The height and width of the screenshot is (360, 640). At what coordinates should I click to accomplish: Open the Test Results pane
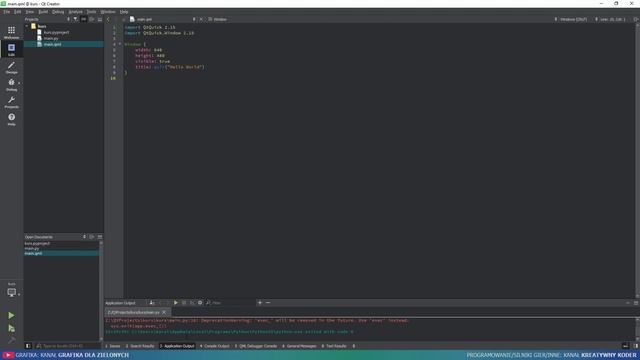pos(334,346)
